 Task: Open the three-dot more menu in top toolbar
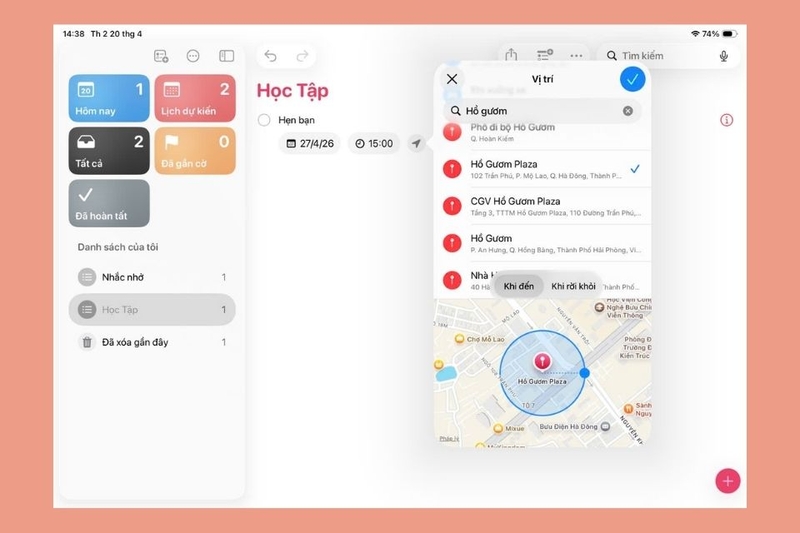pyautogui.click(x=577, y=56)
